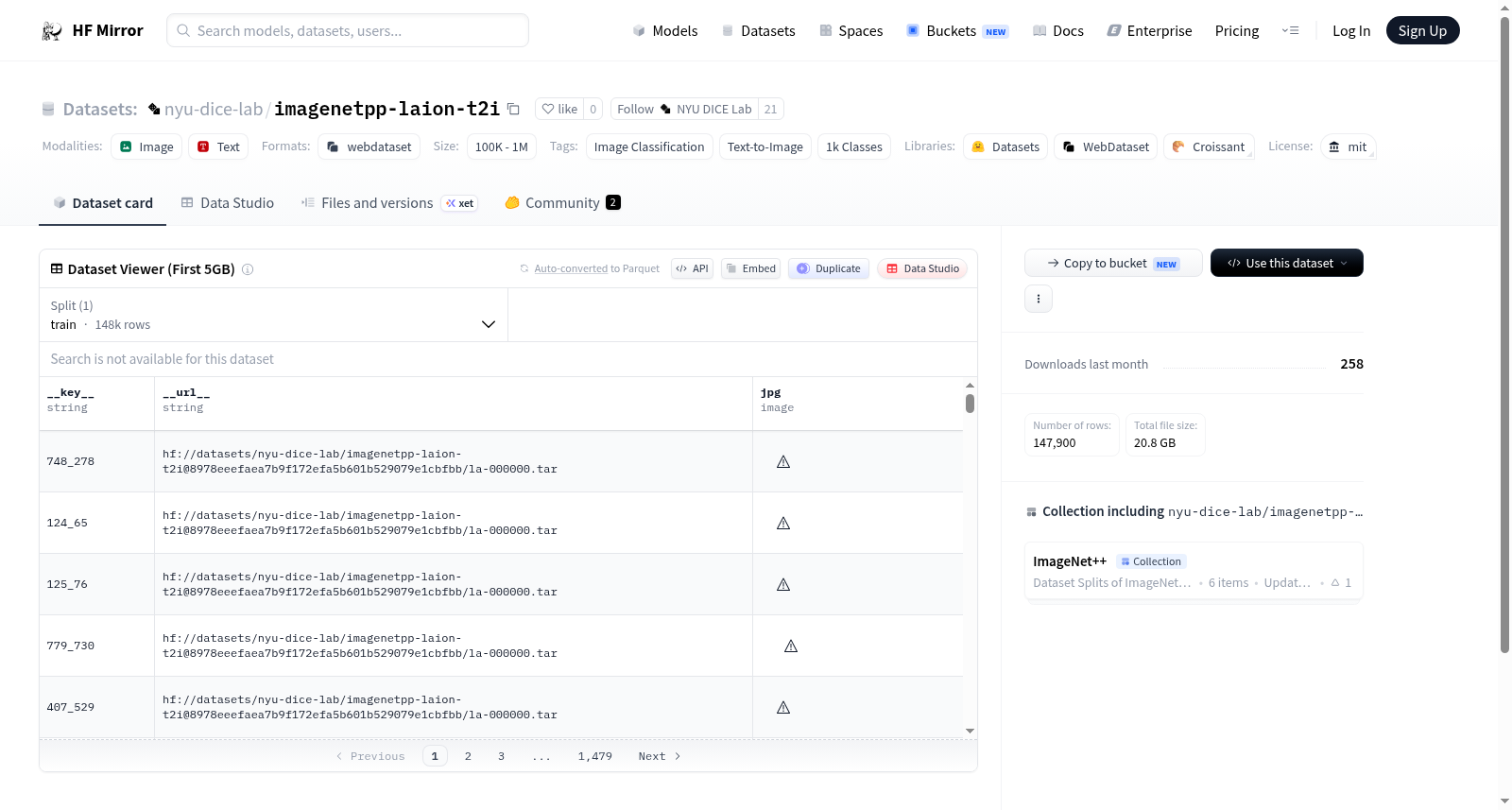
Task: Open the Models page
Action: pos(665,31)
